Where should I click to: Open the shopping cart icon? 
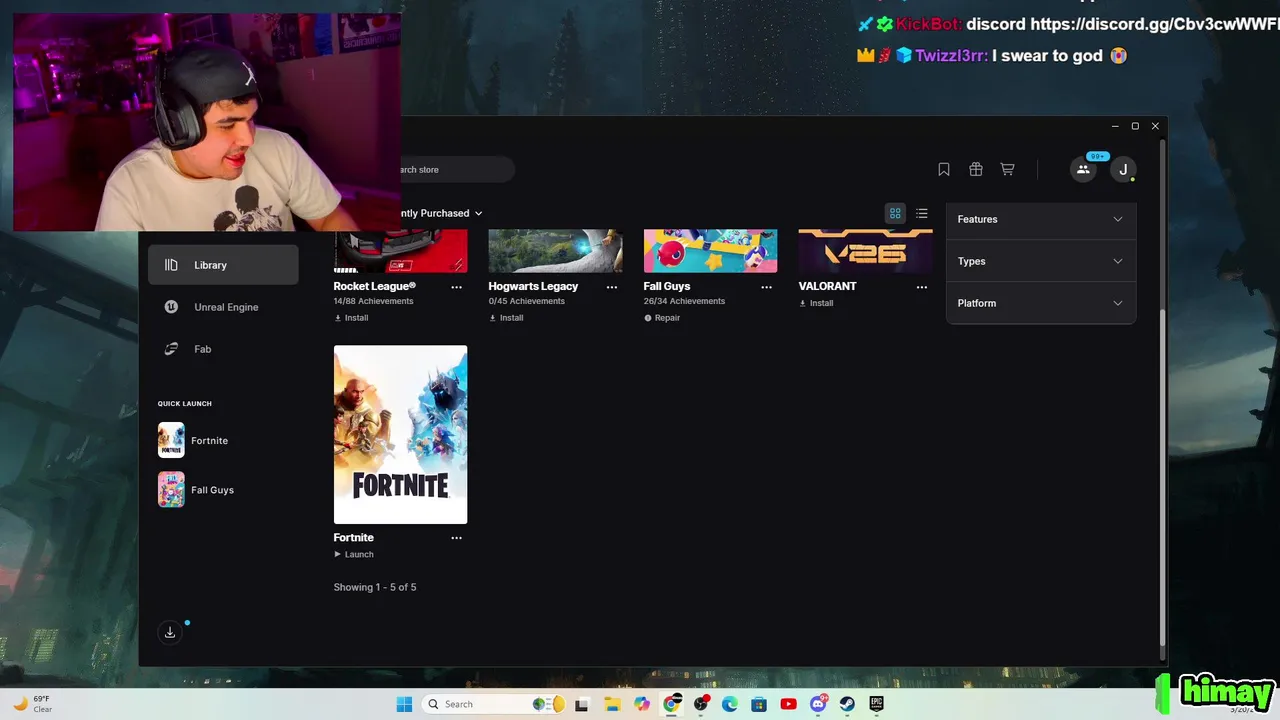(1008, 169)
